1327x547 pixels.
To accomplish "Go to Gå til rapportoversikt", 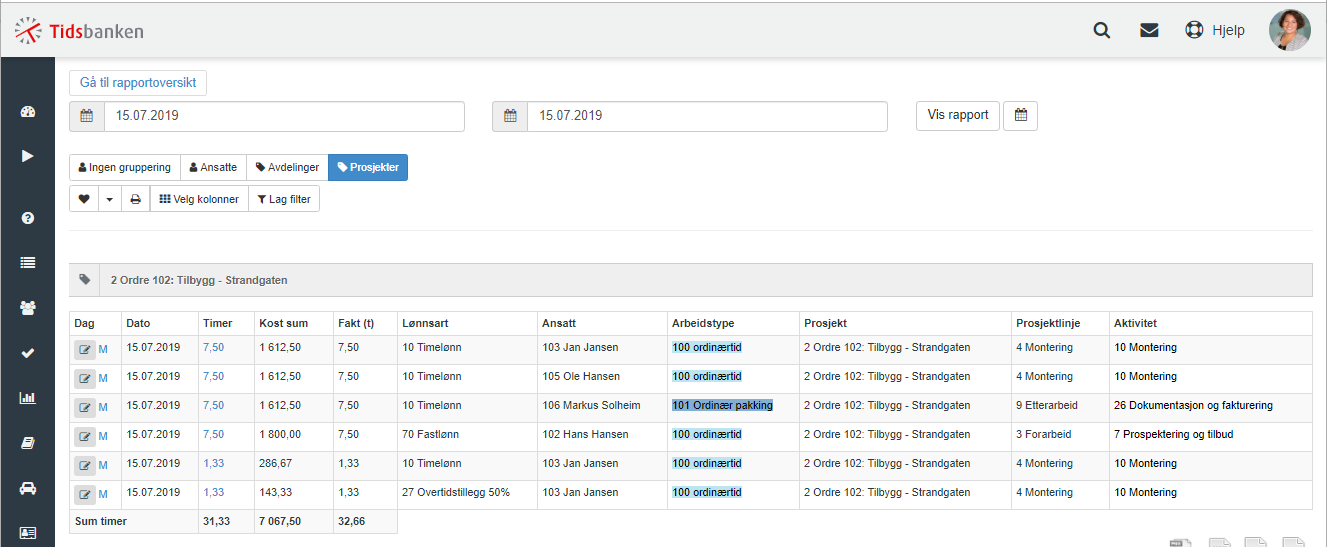I will click(138, 82).
